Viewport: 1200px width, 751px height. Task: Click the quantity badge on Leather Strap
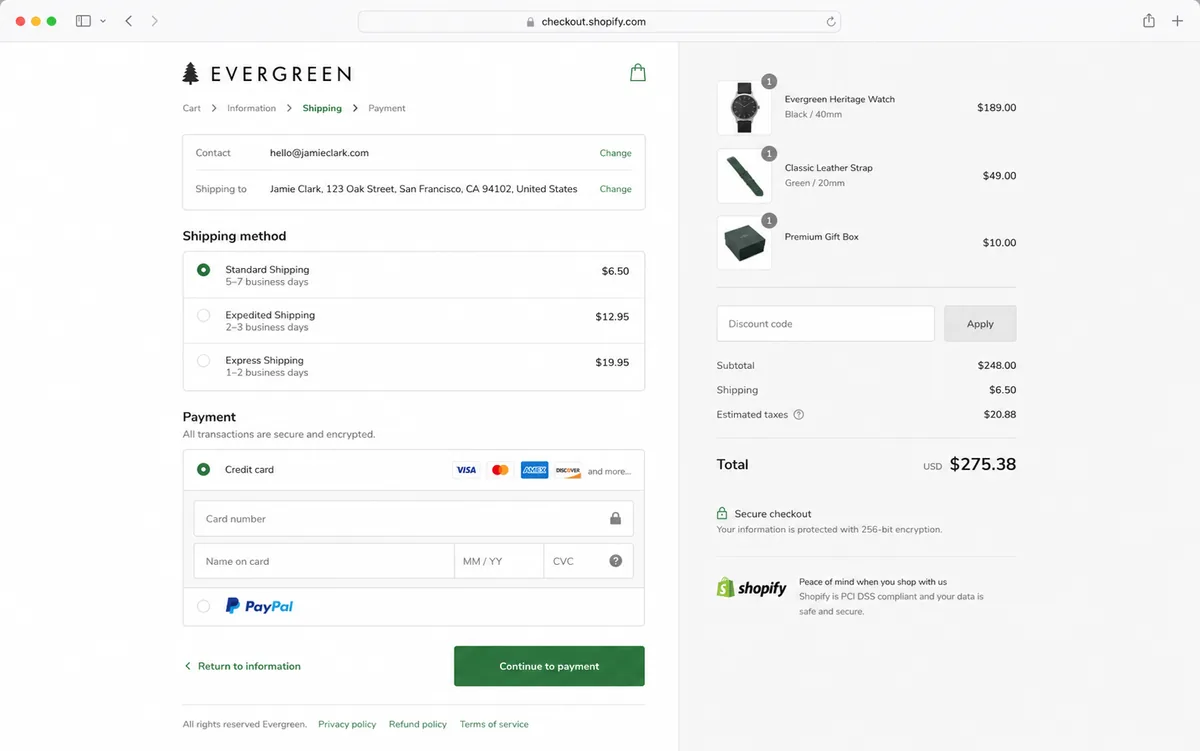point(769,153)
